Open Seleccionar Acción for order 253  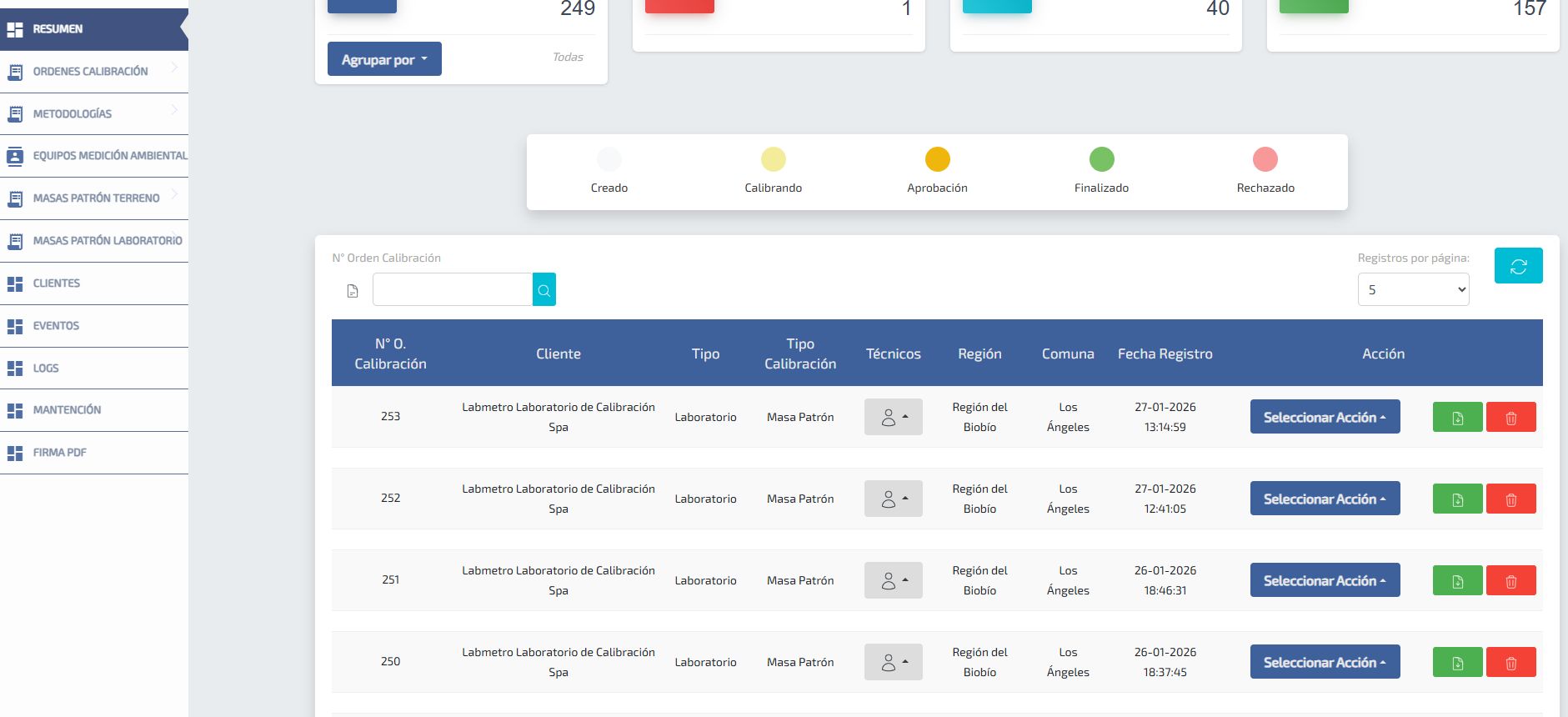(x=1325, y=417)
